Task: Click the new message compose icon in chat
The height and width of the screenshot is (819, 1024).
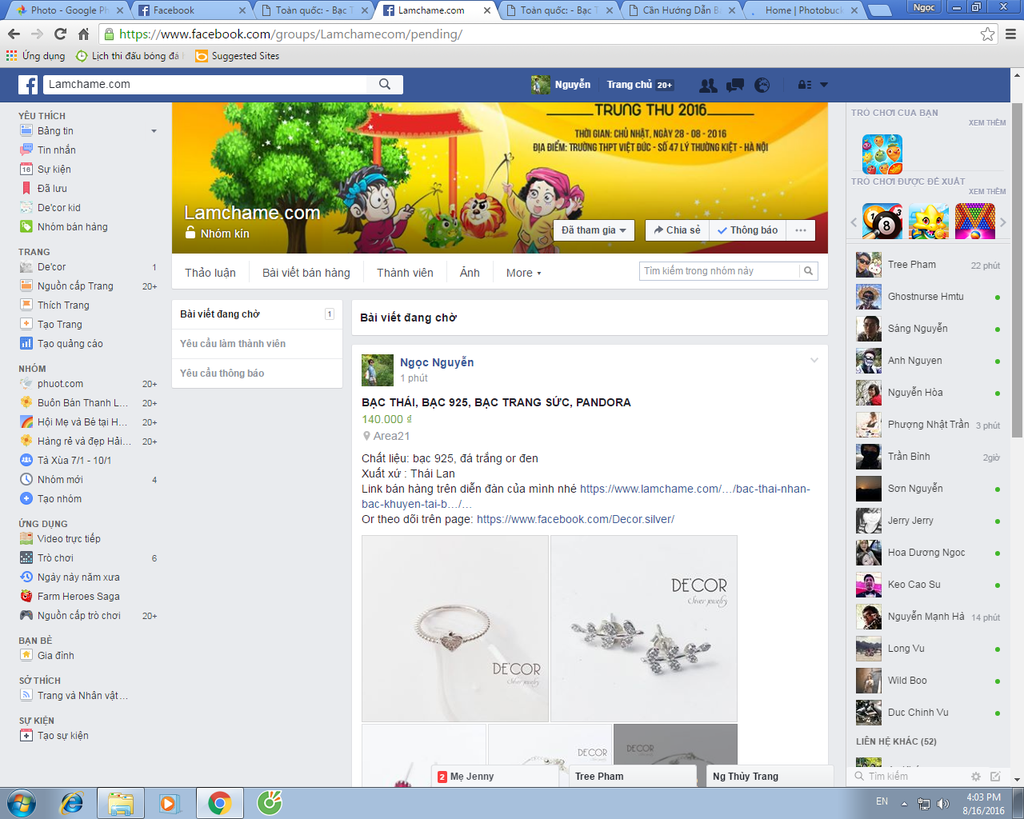Action: 995,777
